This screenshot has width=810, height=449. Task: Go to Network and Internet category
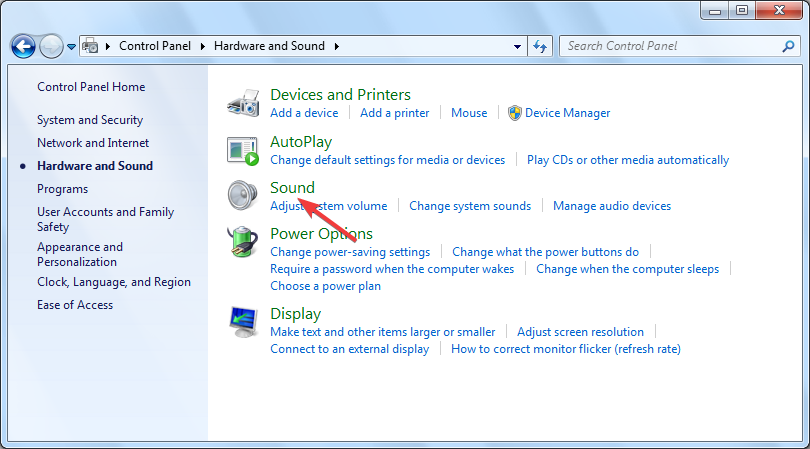[93, 143]
